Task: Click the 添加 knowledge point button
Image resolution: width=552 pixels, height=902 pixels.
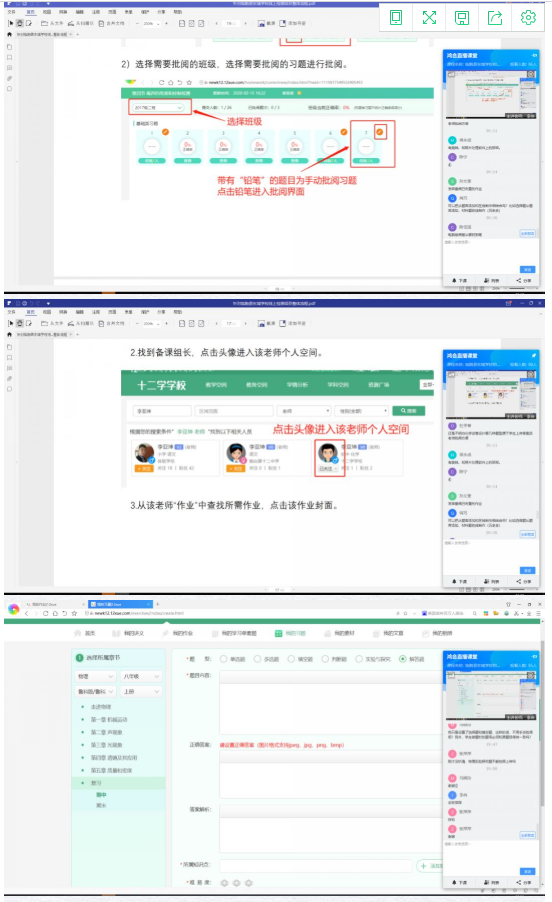Action: (430, 866)
